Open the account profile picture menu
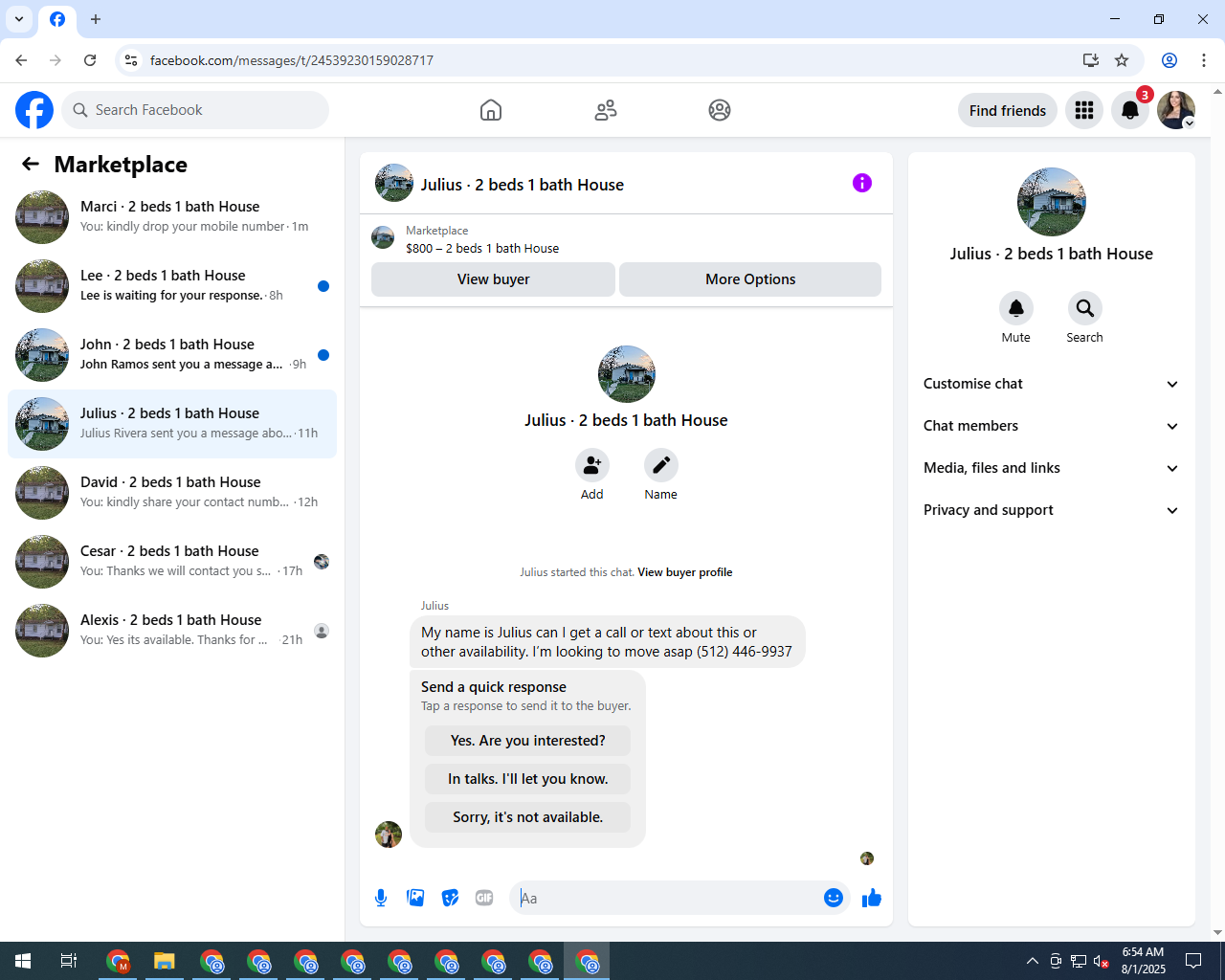Viewport: 1225px width, 980px height. click(x=1176, y=110)
